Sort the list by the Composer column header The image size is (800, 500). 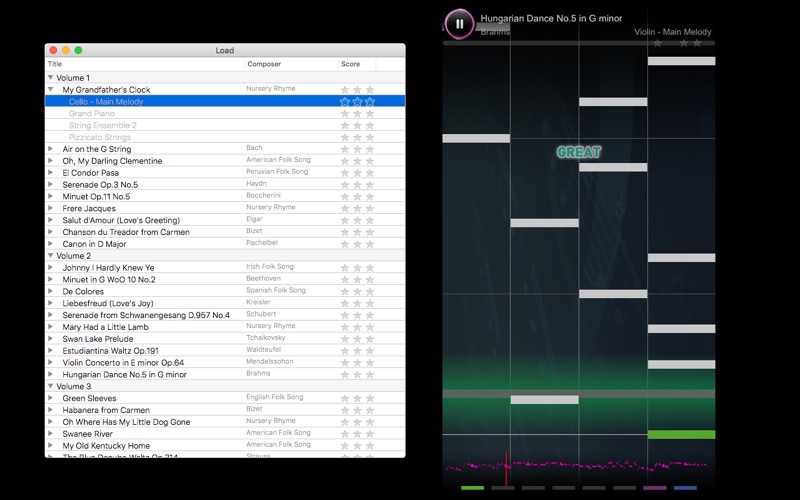pos(291,64)
